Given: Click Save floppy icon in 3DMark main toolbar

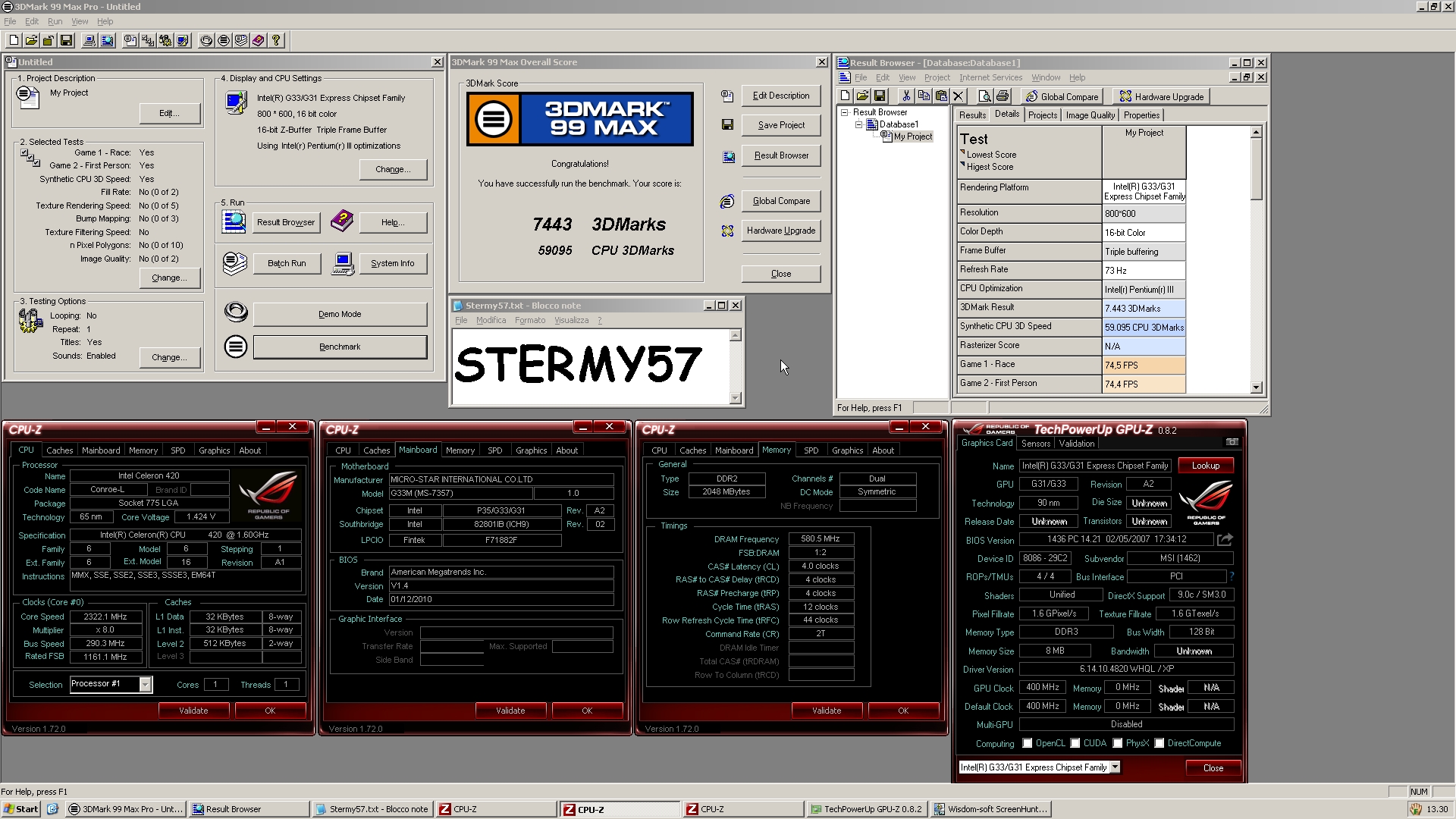Looking at the screenshot, I should pyautogui.click(x=66, y=41).
